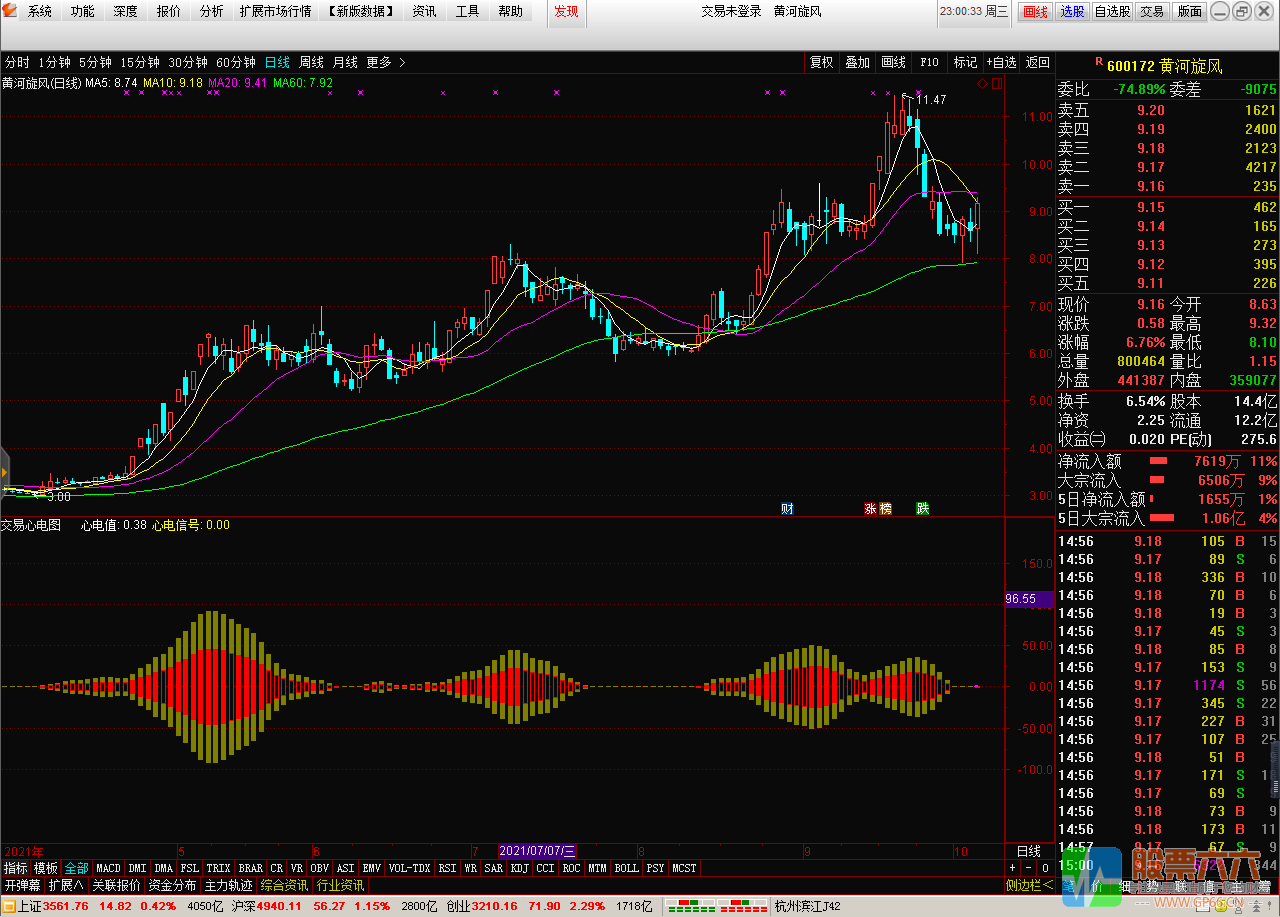The width and height of the screenshot is (1280, 917).
Task: Open the 扩展市场行情 menu
Action: 275,12
